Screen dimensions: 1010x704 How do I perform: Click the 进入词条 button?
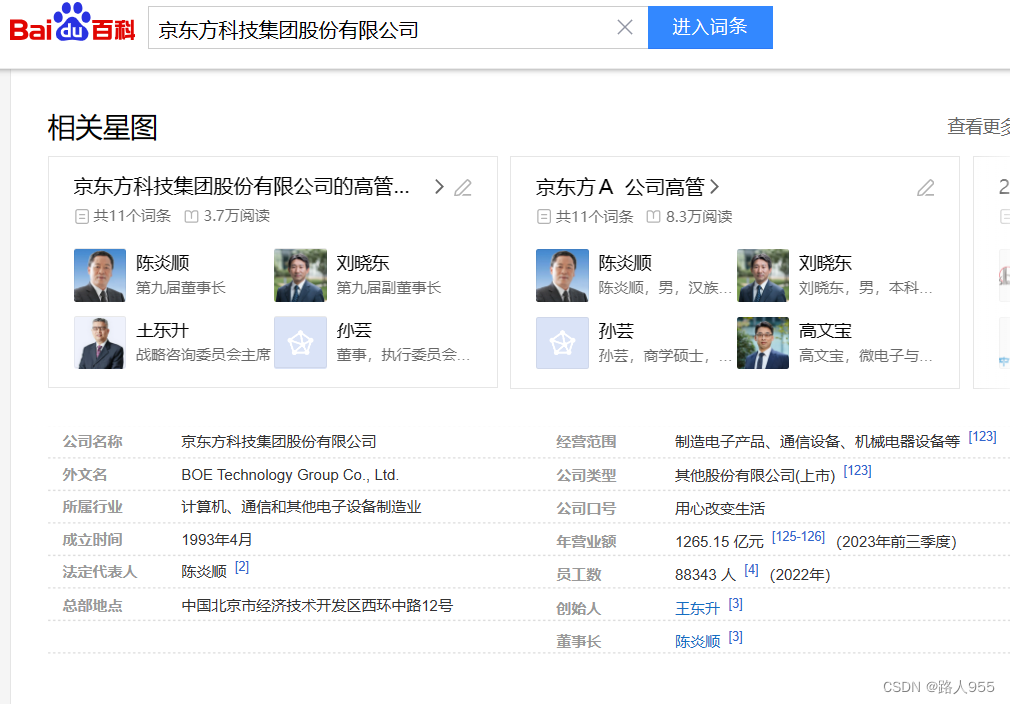[710, 28]
